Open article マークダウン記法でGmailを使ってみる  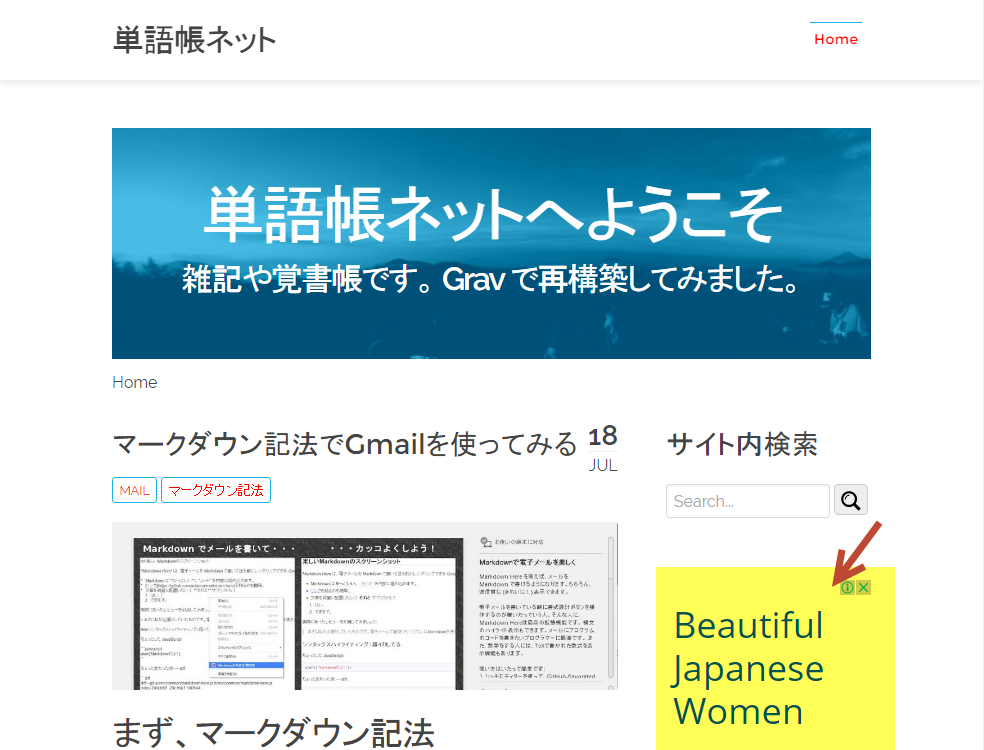345,443
